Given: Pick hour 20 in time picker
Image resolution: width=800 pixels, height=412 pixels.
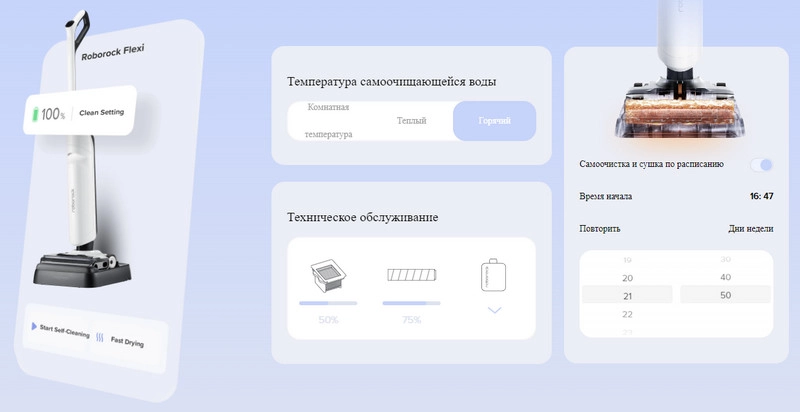Looking at the screenshot, I should pos(627,278).
